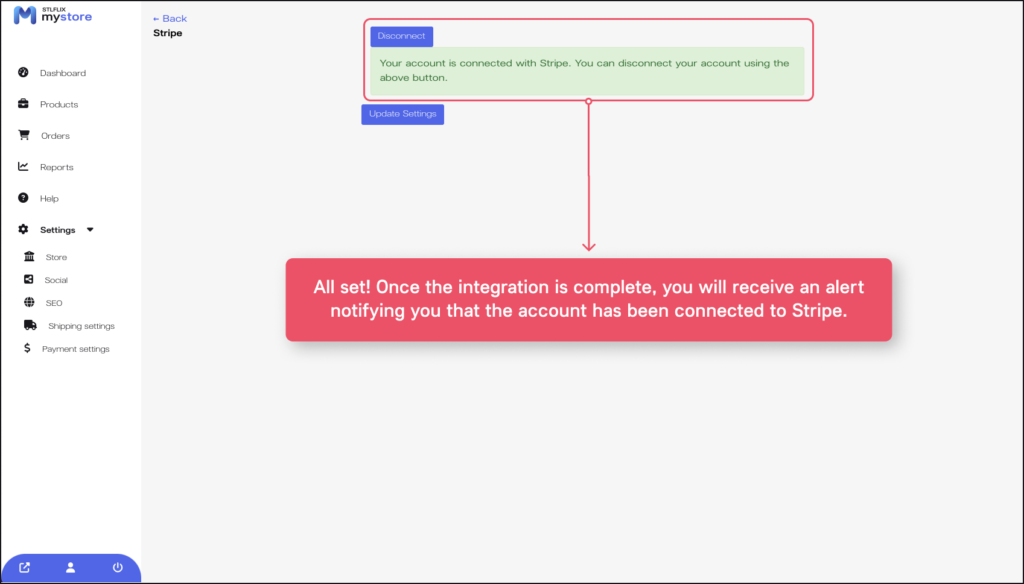Go to Dashboard in the sidebar
This screenshot has height=584, width=1024.
[62, 73]
